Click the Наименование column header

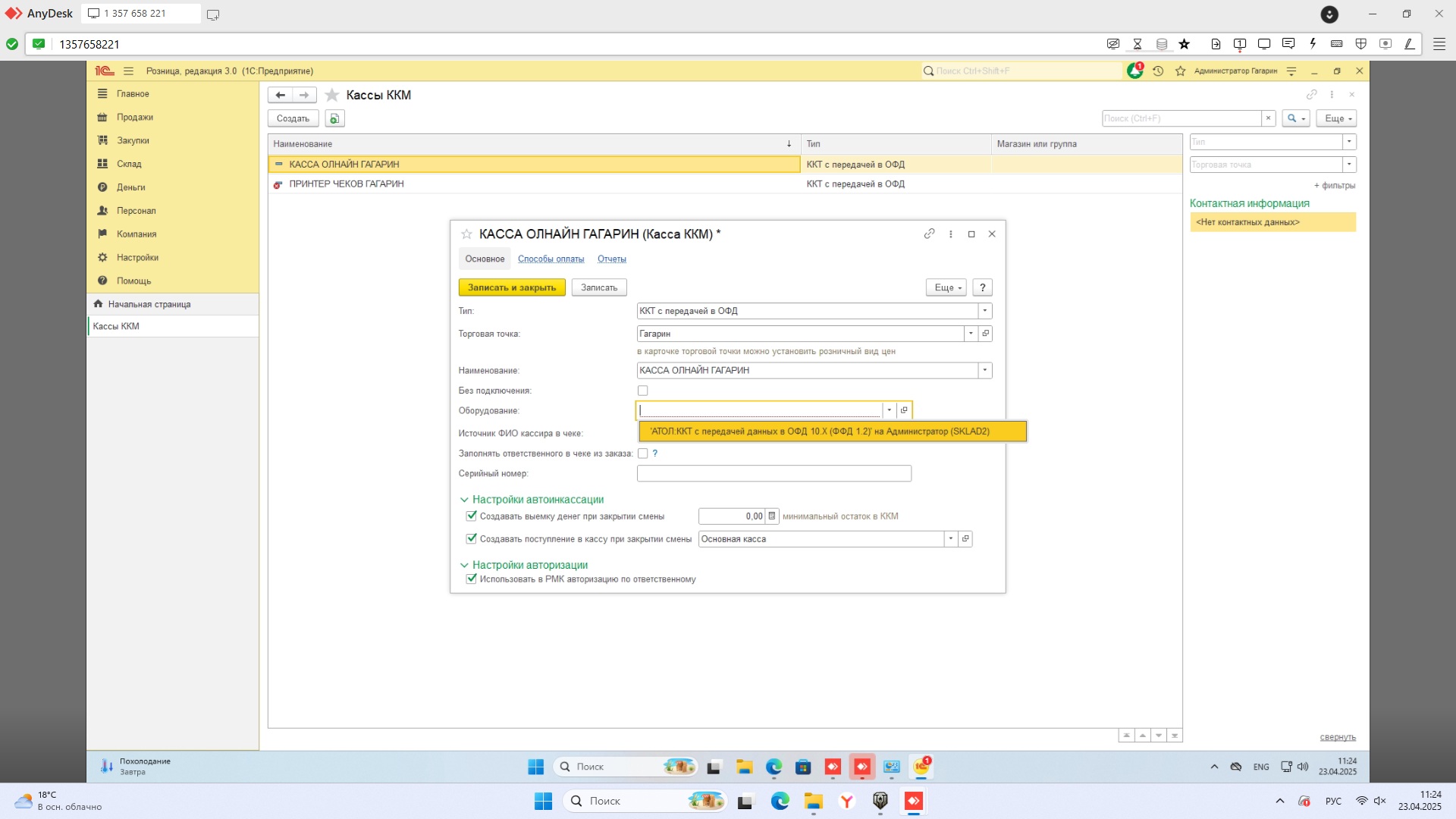[534, 144]
